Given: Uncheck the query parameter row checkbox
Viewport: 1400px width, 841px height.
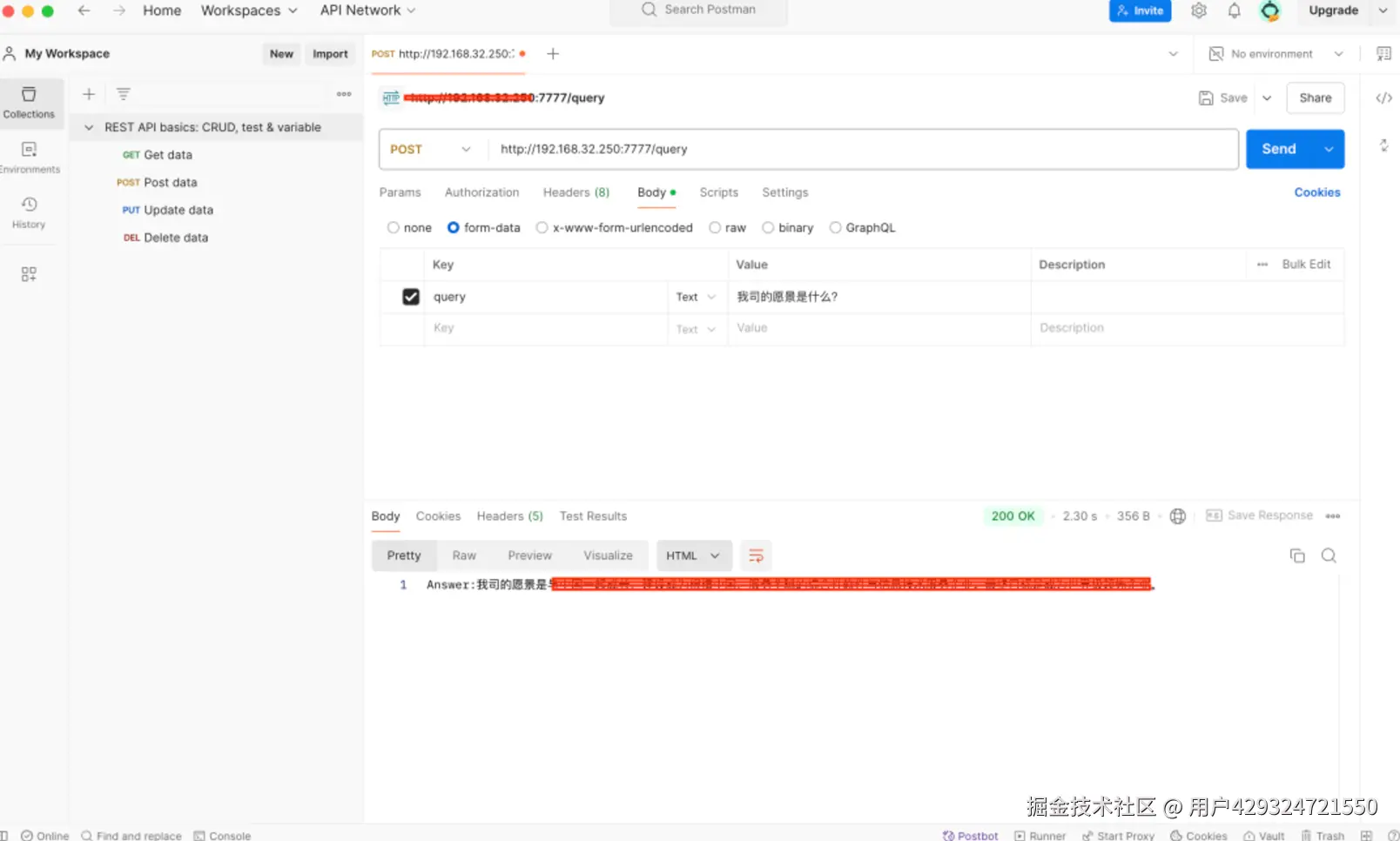Looking at the screenshot, I should [411, 297].
